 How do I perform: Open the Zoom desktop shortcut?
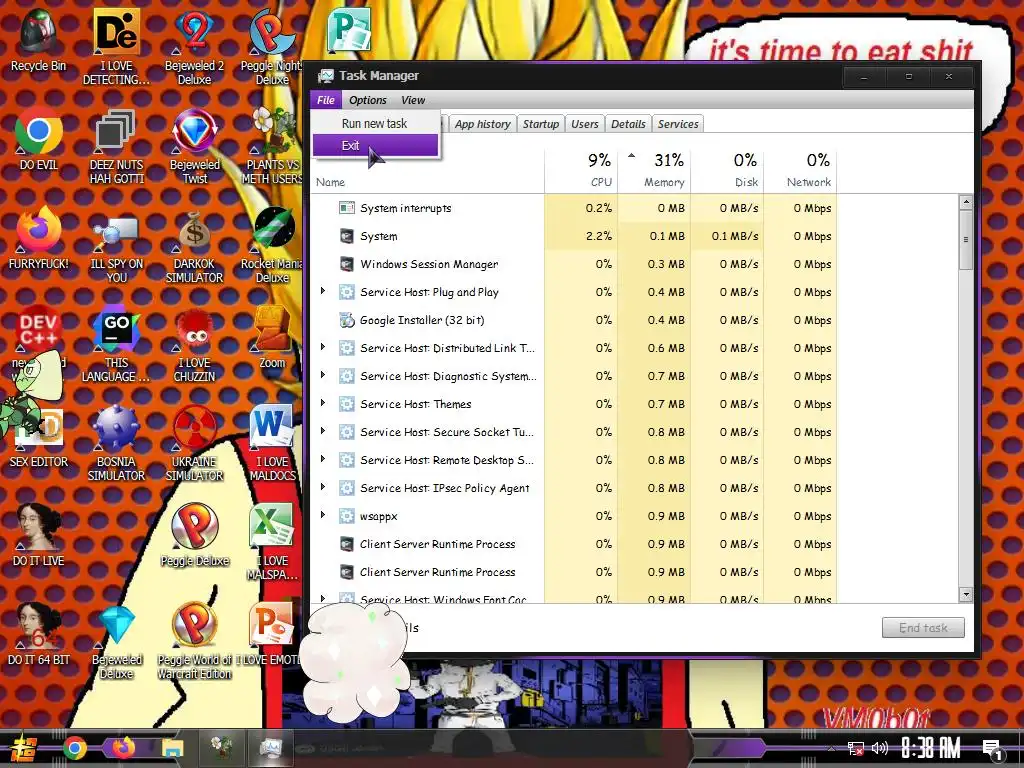click(272, 336)
